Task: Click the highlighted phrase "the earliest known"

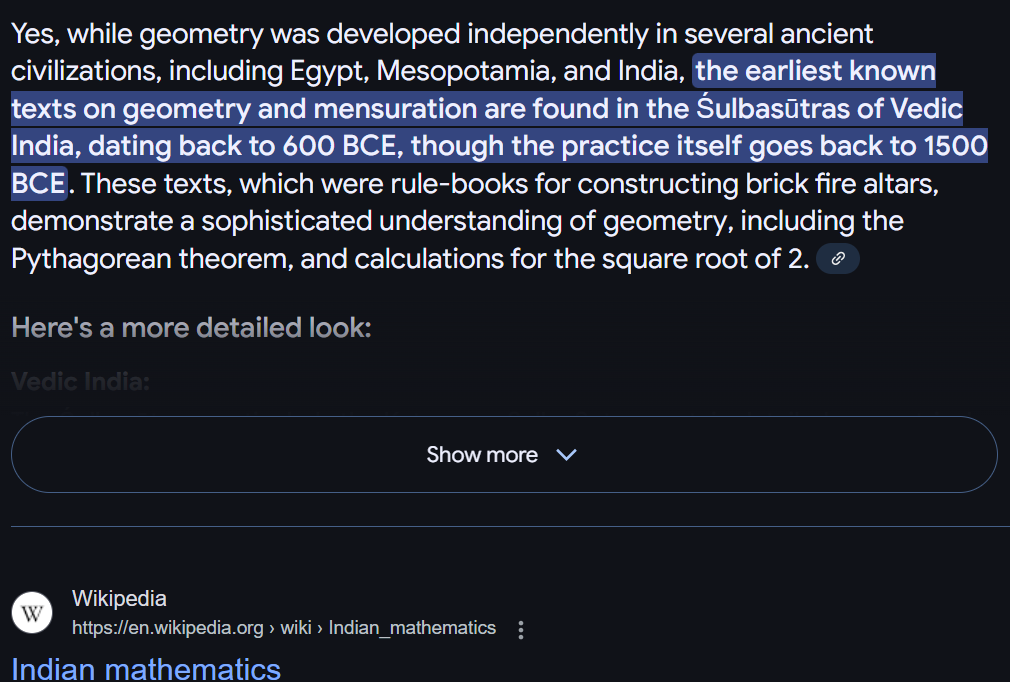Action: tap(815, 71)
